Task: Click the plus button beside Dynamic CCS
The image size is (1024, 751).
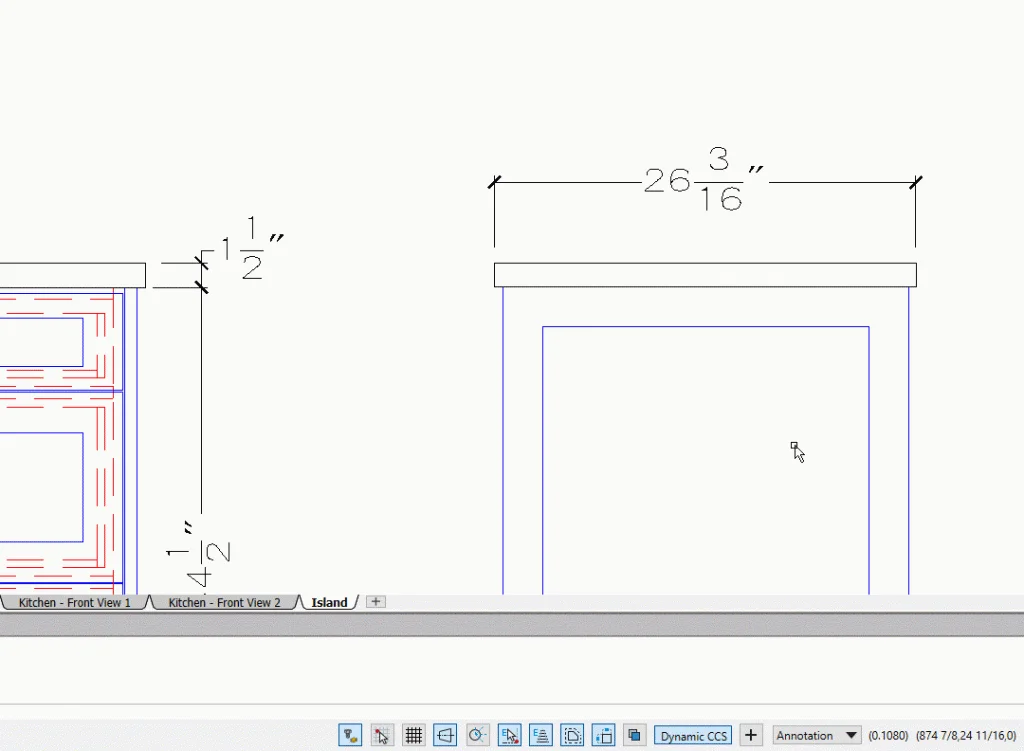Action: point(752,736)
